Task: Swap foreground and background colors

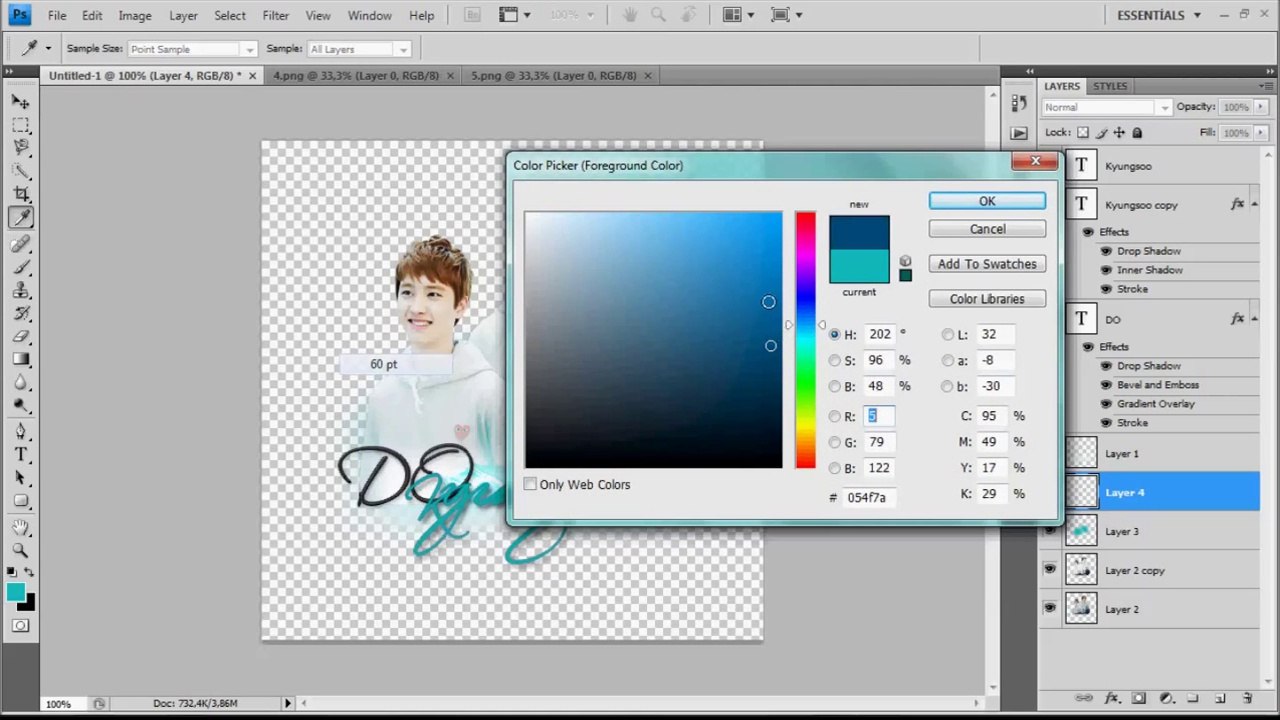Action: pyautogui.click(x=29, y=572)
